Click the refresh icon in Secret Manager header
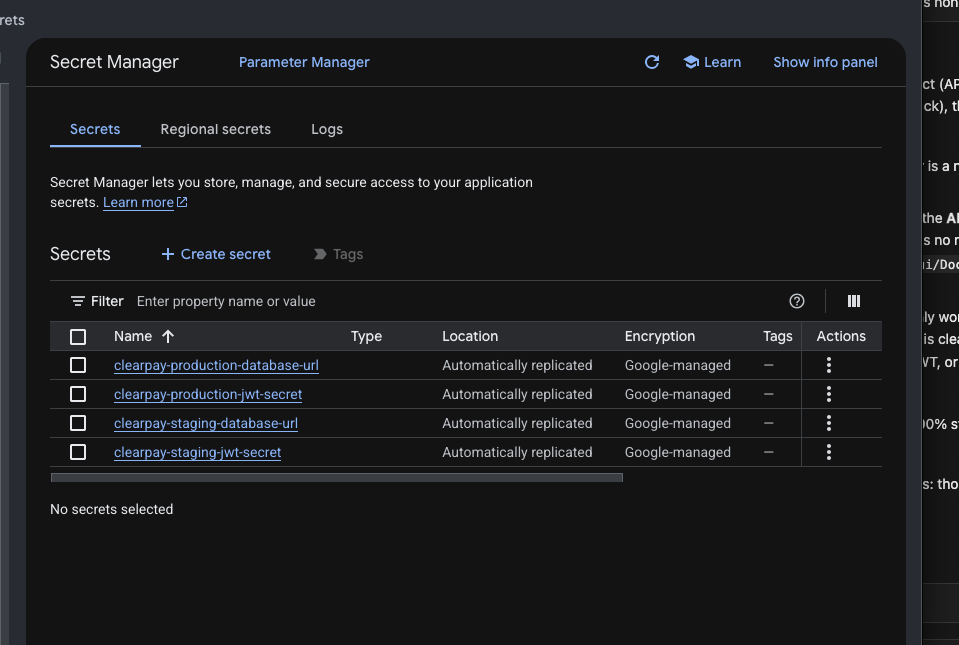Viewport: 959px width, 645px height. click(652, 62)
